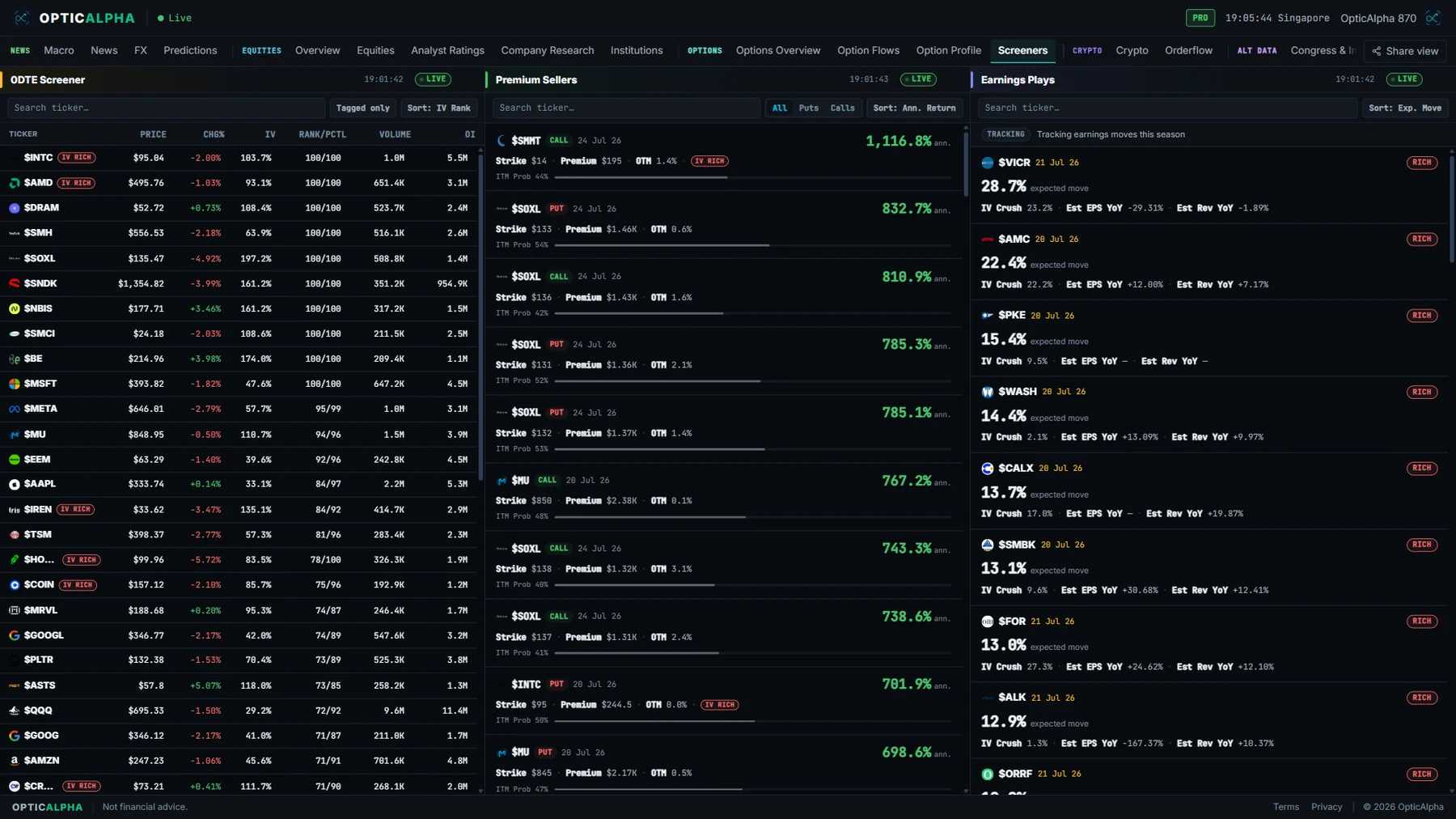Click the IV RICH tag next to $INTC
The width and height of the screenshot is (1456, 819).
click(x=77, y=158)
